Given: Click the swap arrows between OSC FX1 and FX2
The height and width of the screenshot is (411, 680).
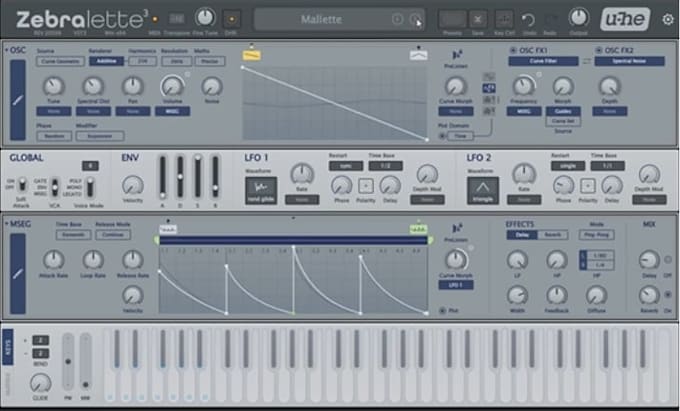Looking at the screenshot, I should 586,62.
